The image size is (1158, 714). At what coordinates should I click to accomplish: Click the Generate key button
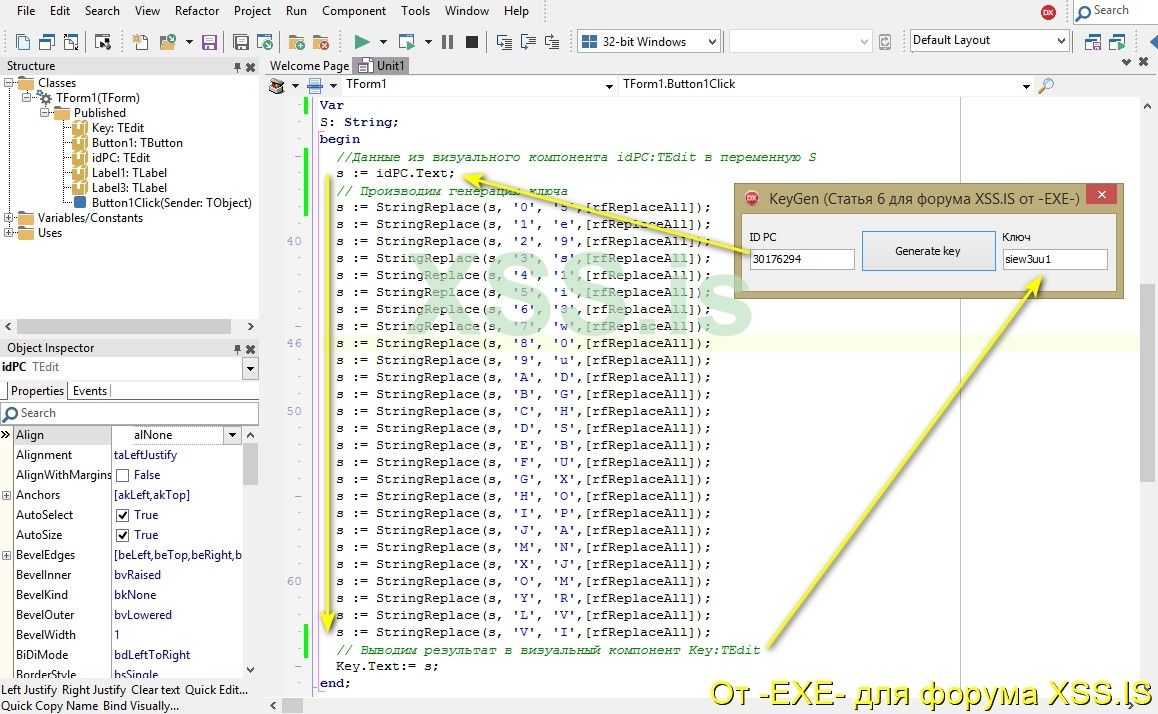[x=927, y=251]
